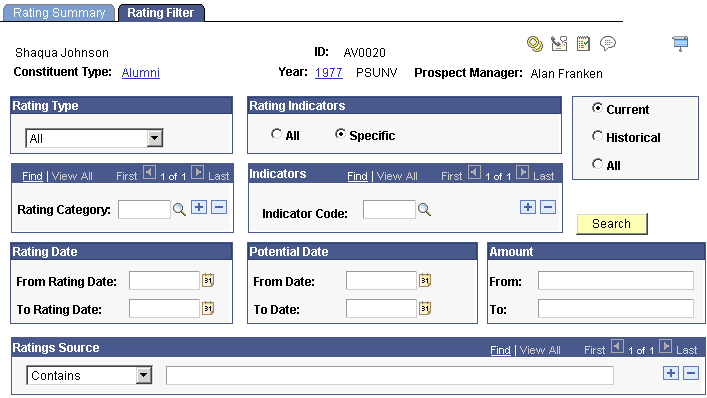Choose the Current ratings option
Viewport: 707px width, 398px height.
597,108
